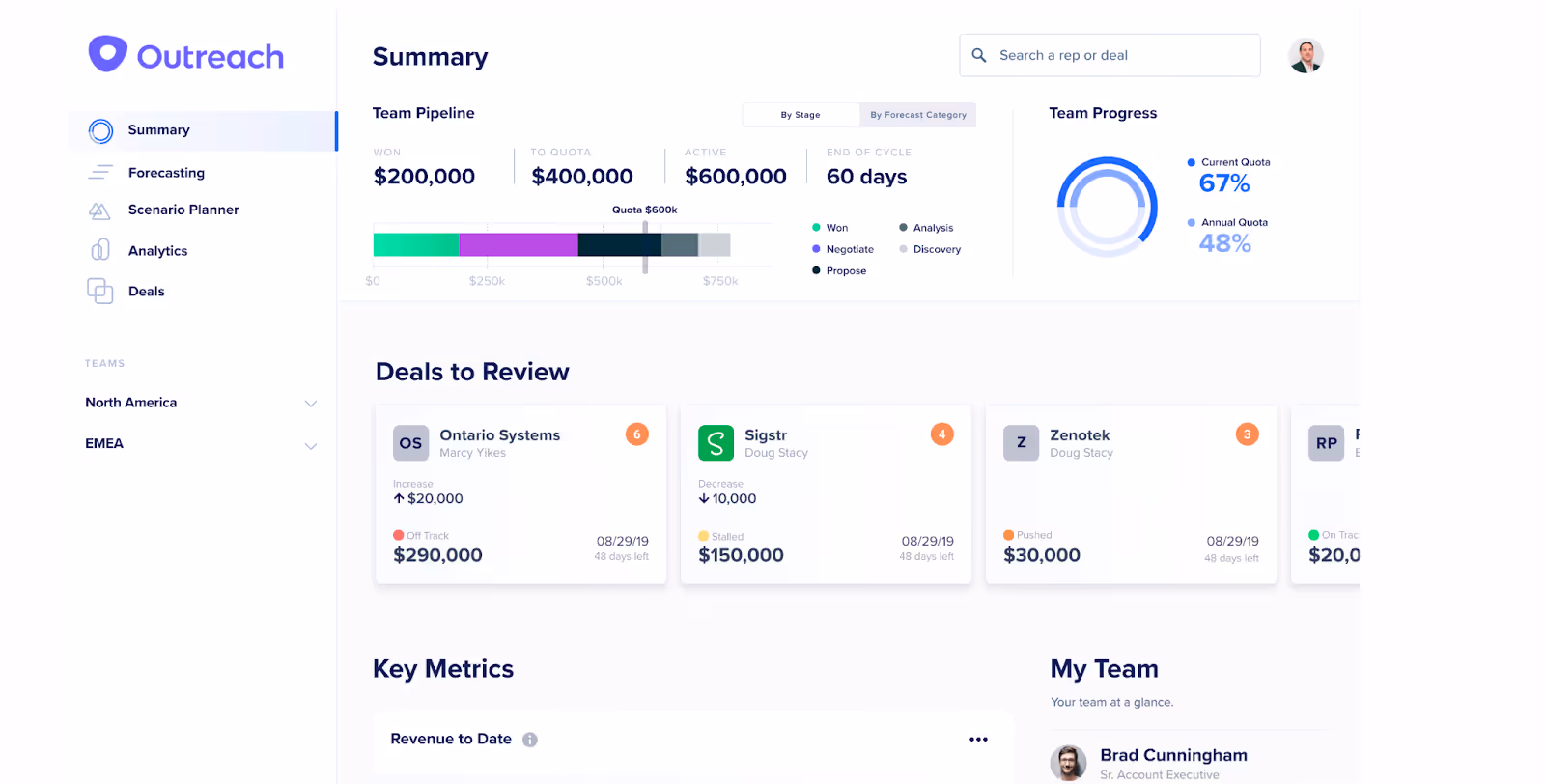Open the Sigstr deal title
The width and height of the screenshot is (1545, 784).
766,435
